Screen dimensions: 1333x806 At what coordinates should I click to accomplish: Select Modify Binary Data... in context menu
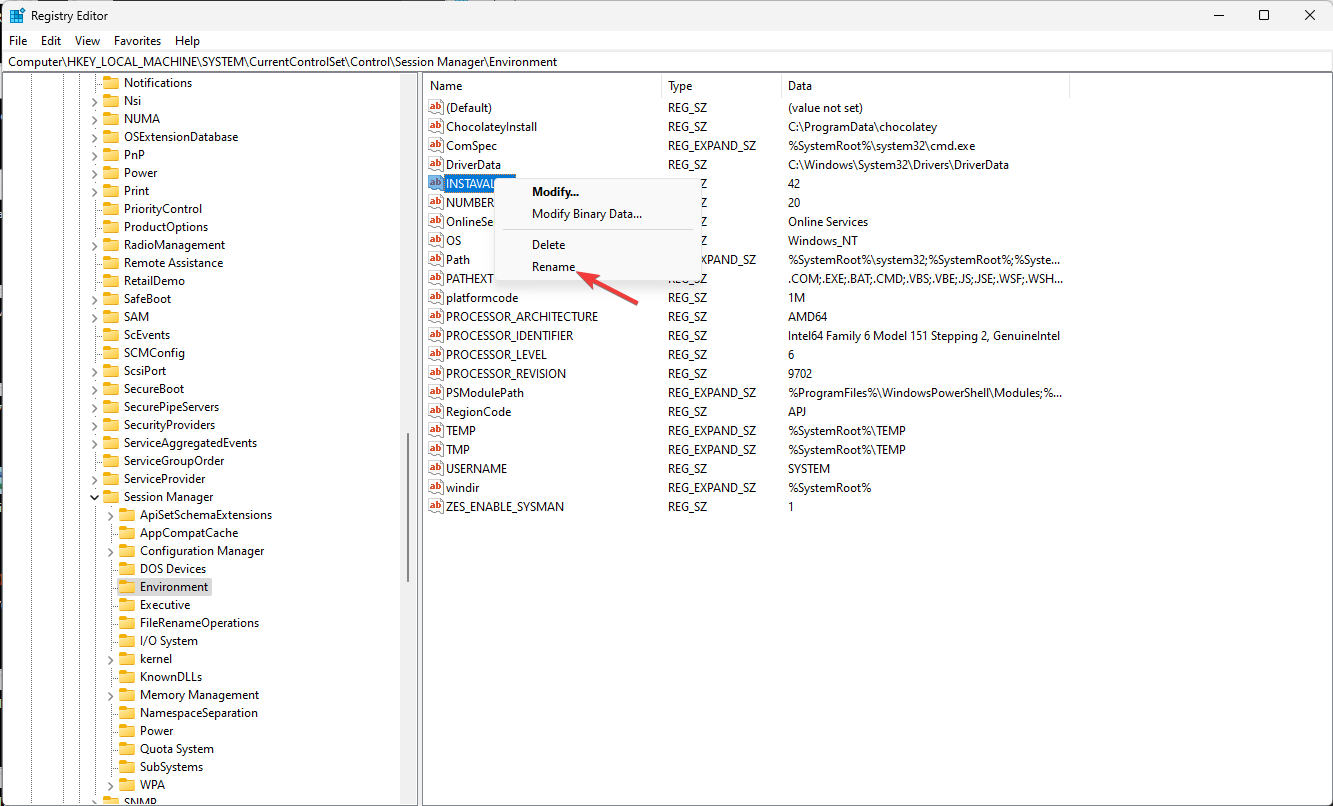coord(586,214)
